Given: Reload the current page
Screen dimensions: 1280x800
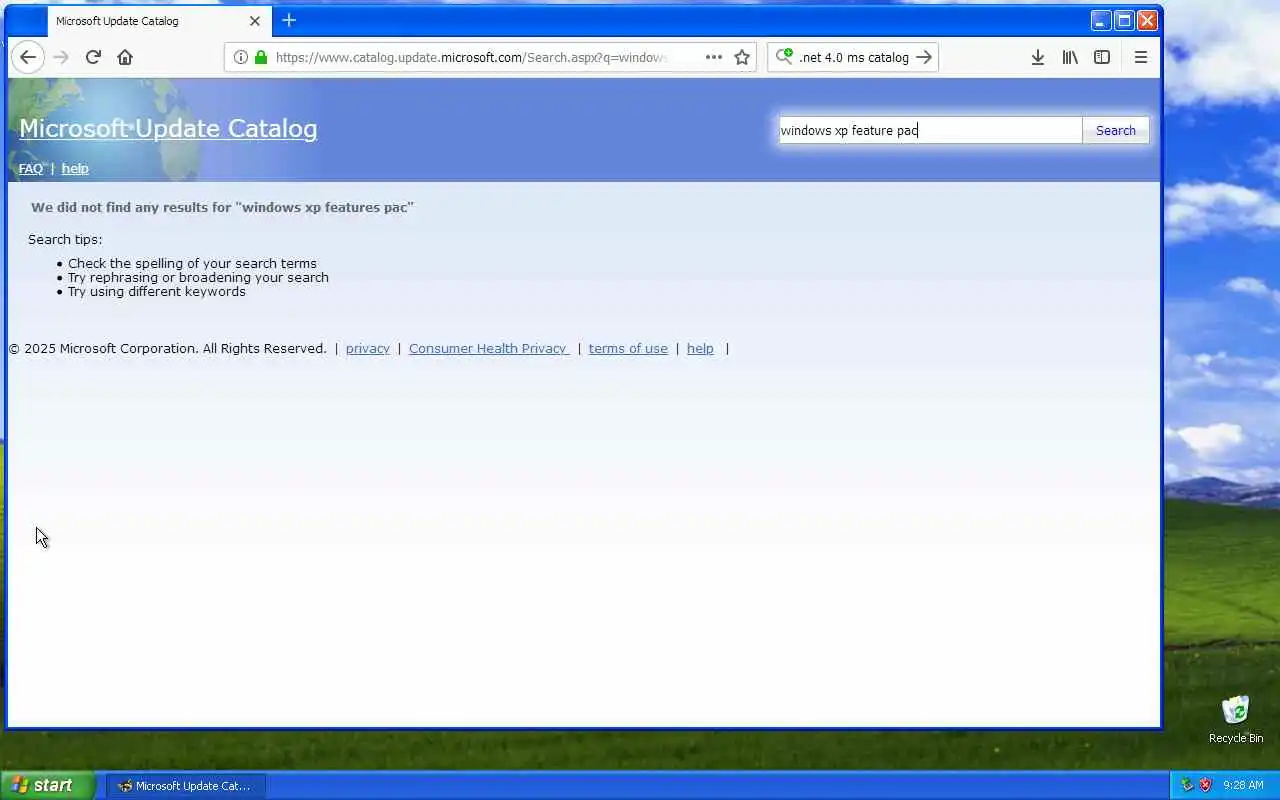Looking at the screenshot, I should point(93,57).
